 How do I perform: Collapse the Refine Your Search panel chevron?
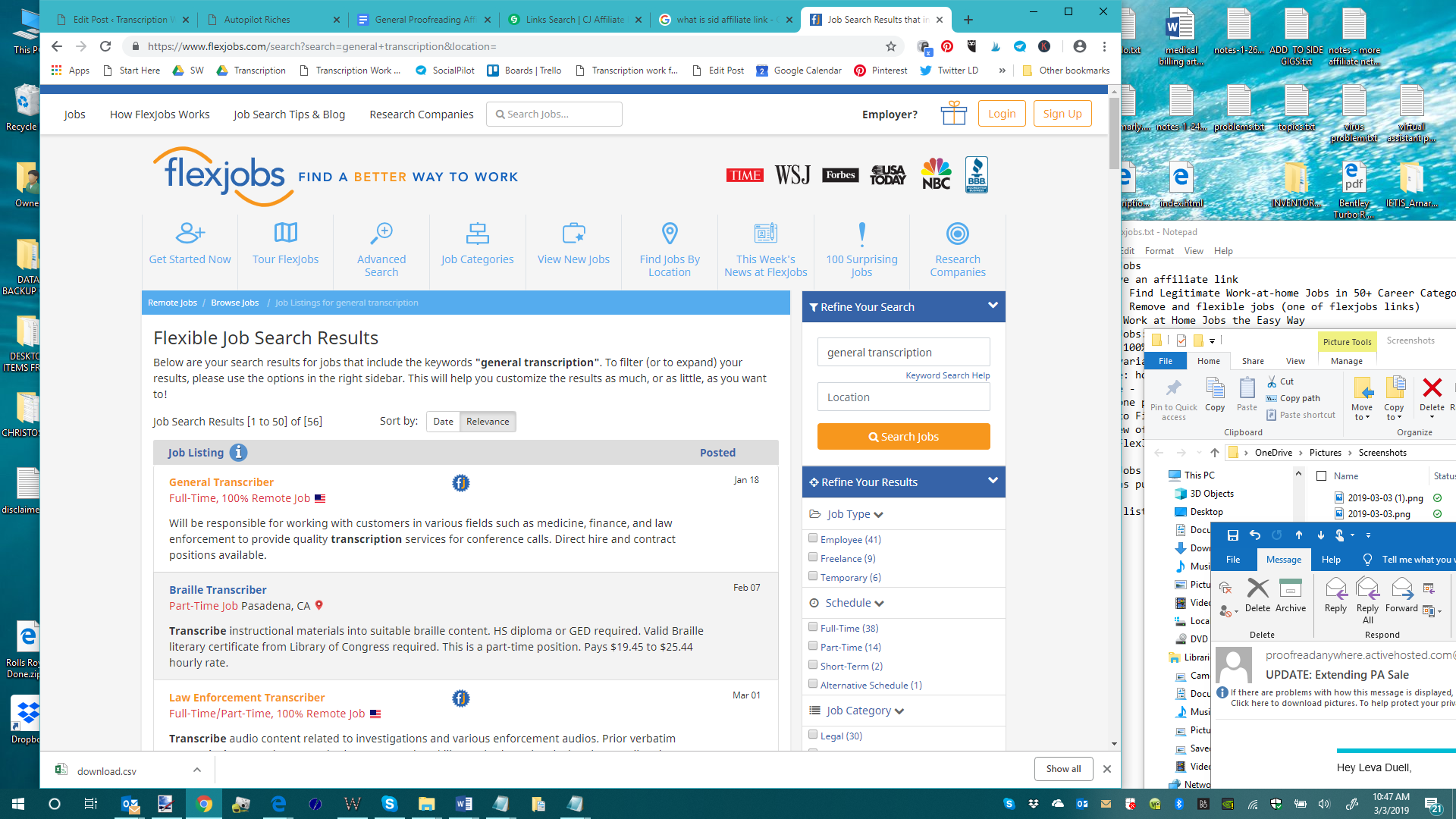point(992,306)
